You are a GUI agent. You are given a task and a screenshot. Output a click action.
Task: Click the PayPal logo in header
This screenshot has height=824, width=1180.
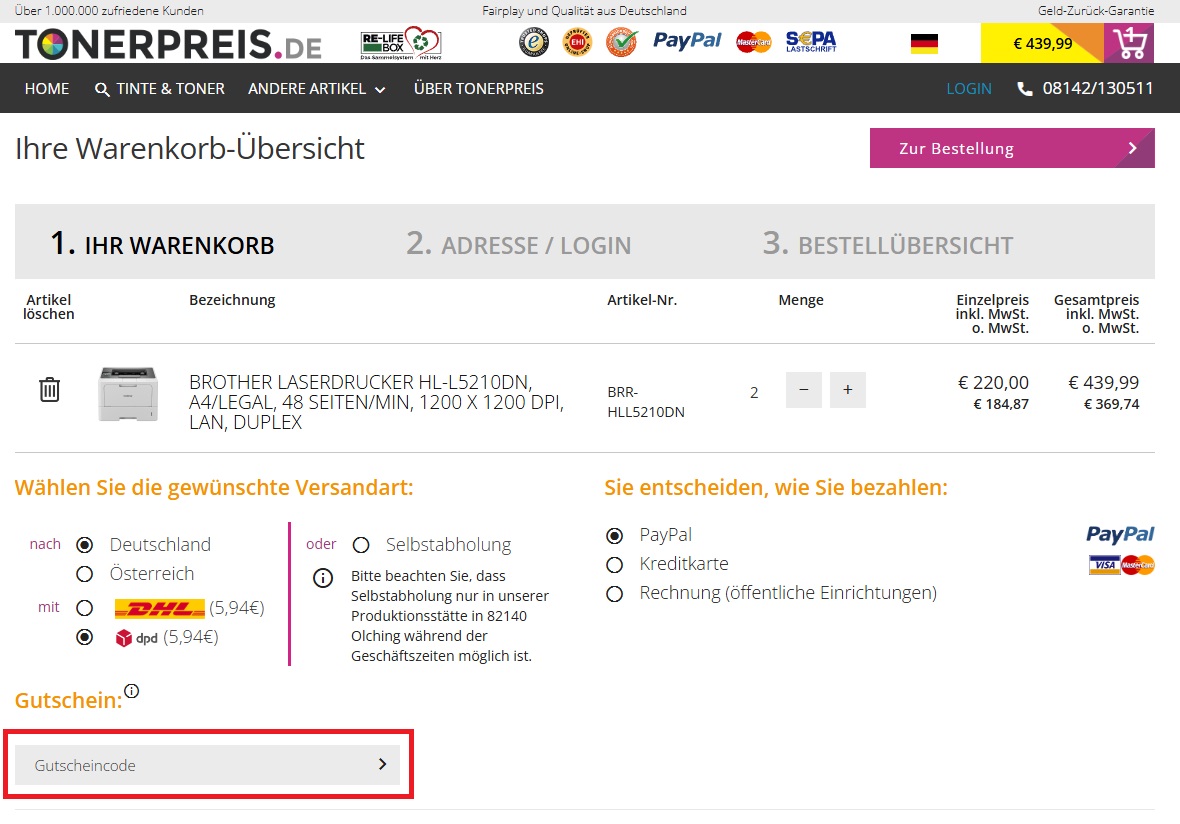[x=686, y=41]
